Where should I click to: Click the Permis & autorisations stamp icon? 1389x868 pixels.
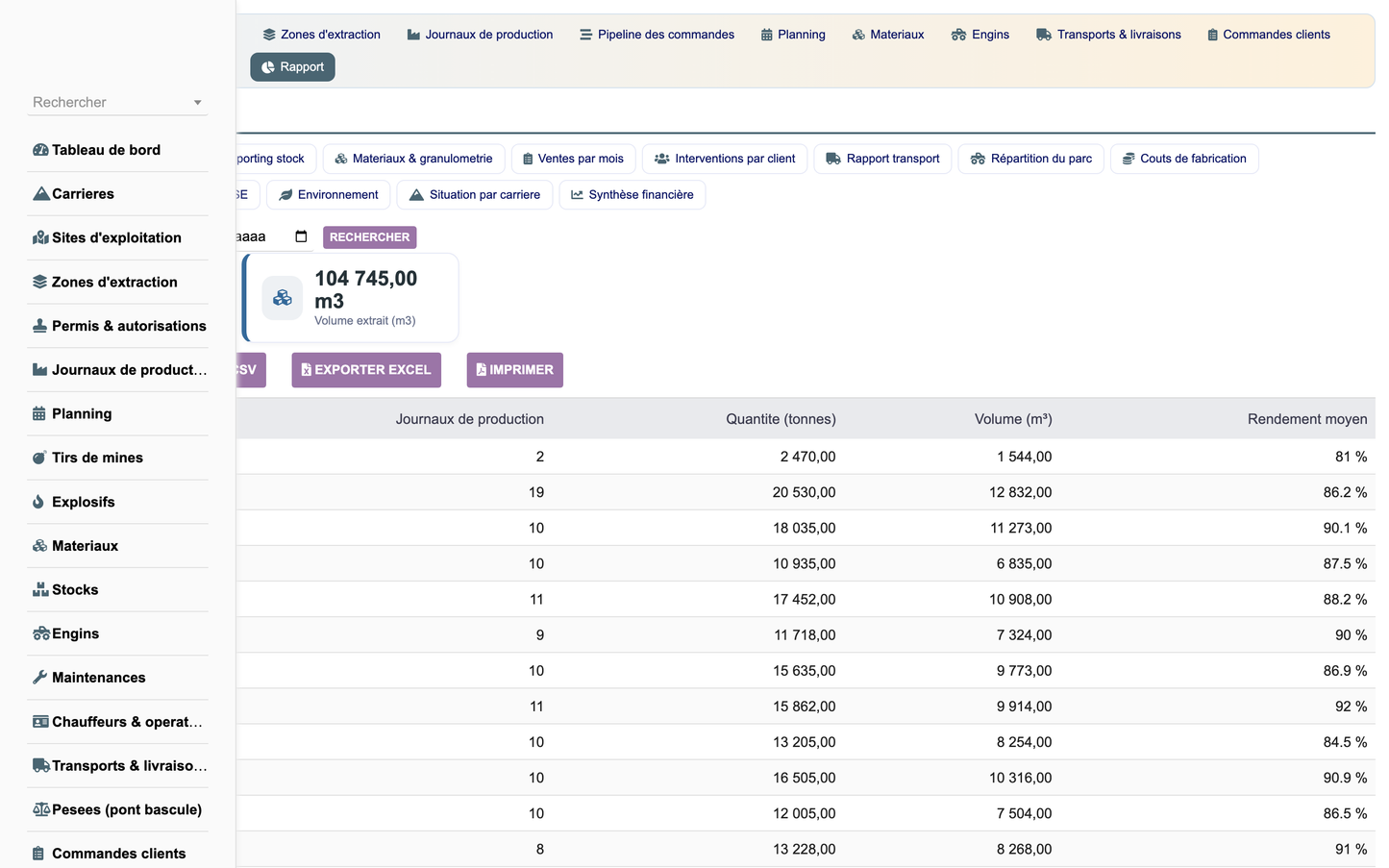click(39, 326)
